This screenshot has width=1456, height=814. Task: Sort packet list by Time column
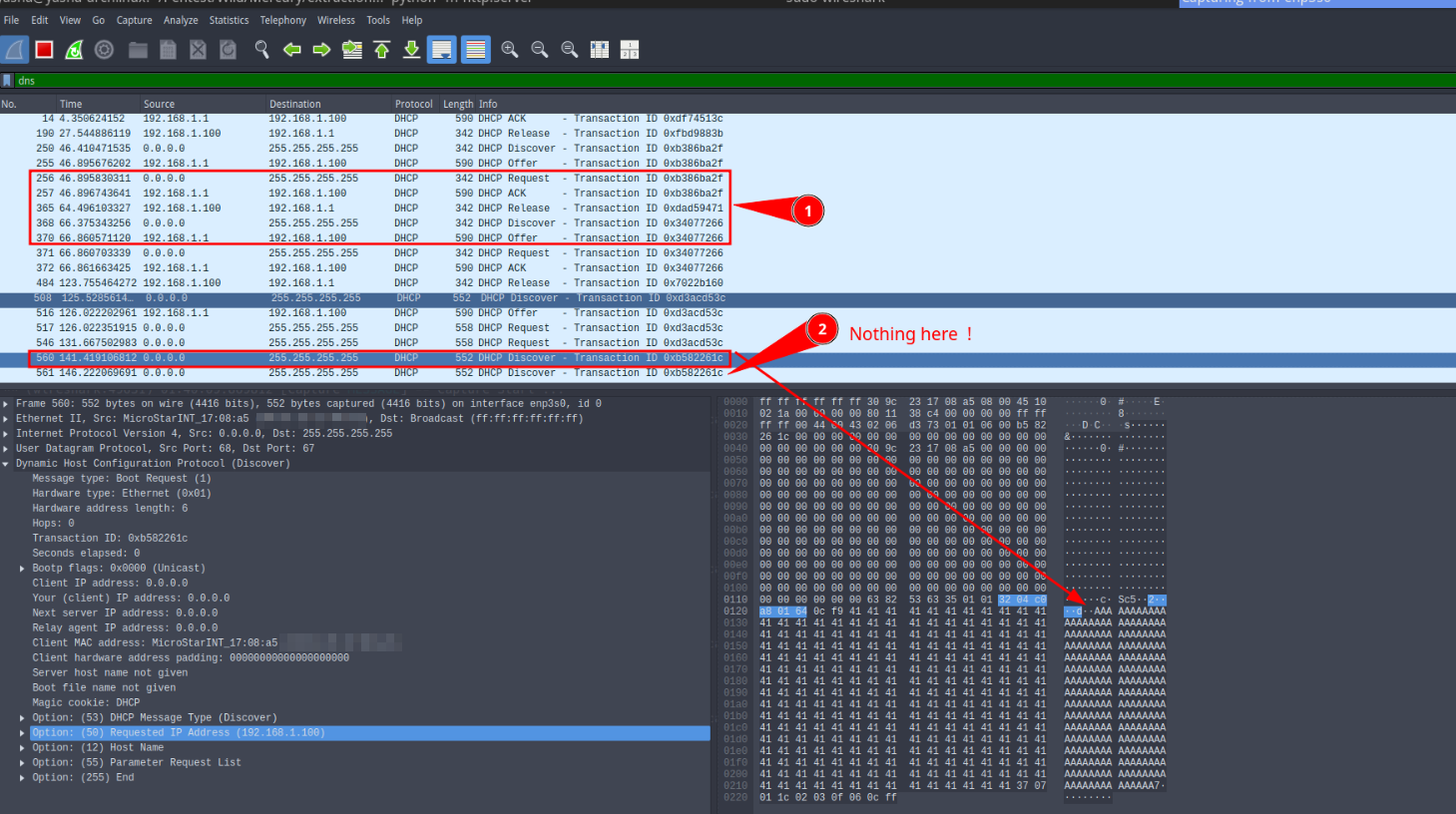tap(71, 104)
